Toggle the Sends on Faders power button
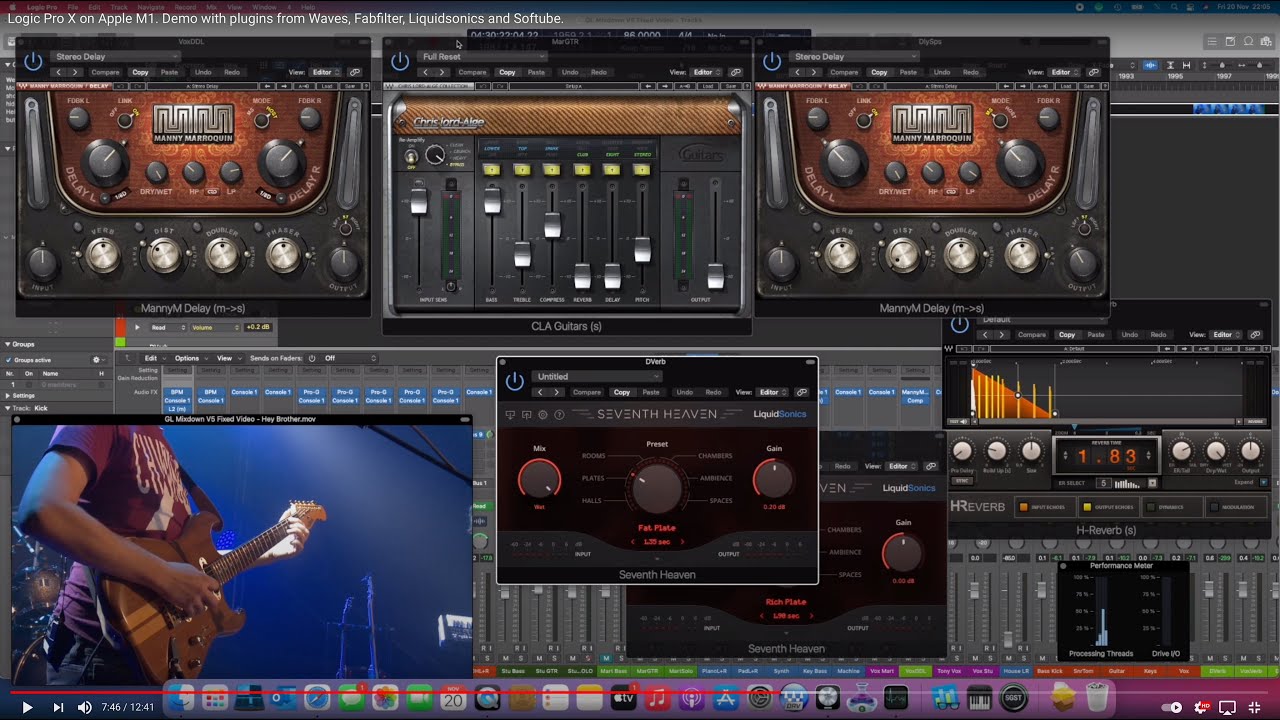The width and height of the screenshot is (1280, 720). click(x=312, y=358)
